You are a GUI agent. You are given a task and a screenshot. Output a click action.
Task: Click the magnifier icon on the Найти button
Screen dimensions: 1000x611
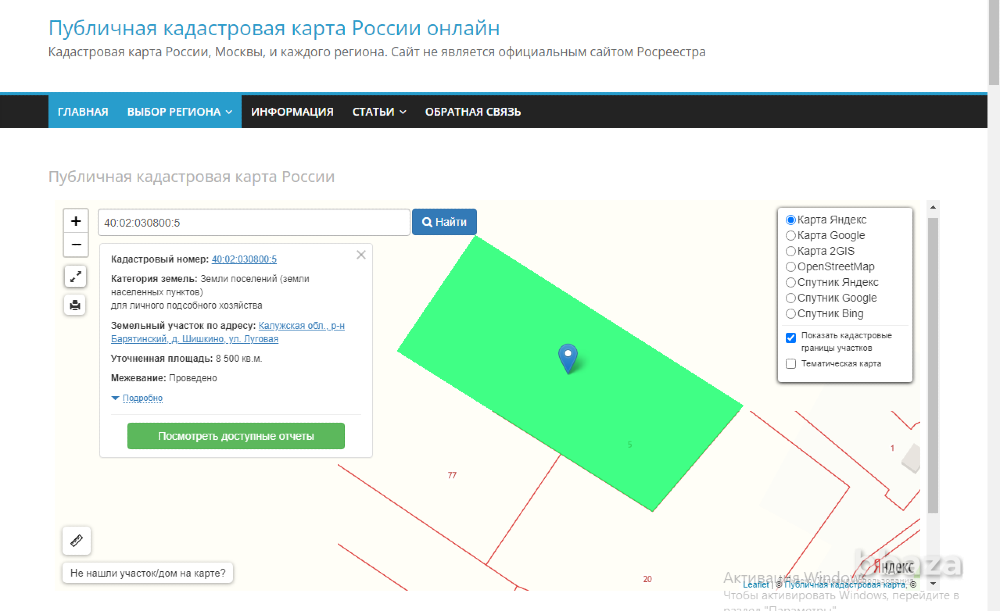[x=428, y=221]
